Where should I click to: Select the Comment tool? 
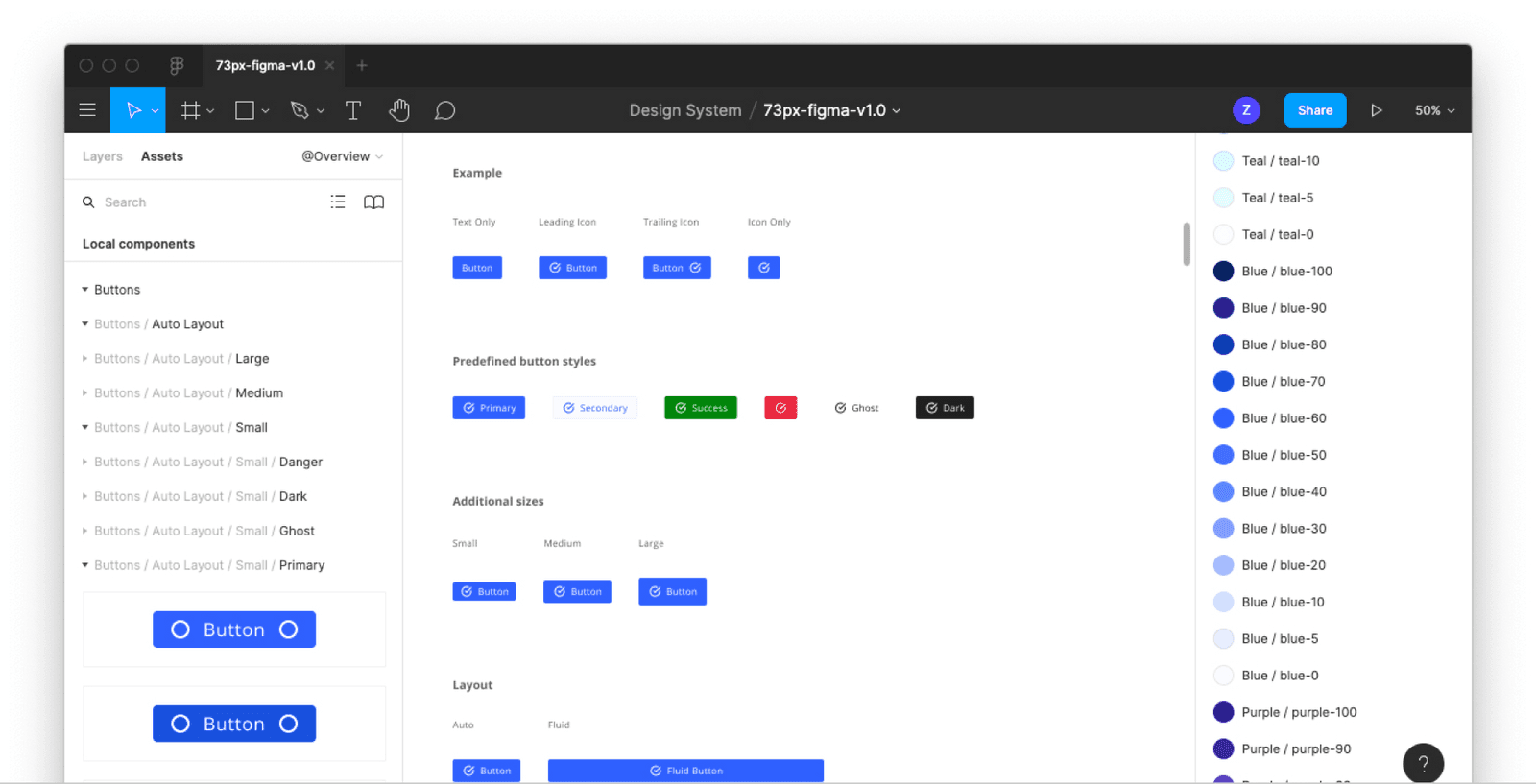coord(444,110)
